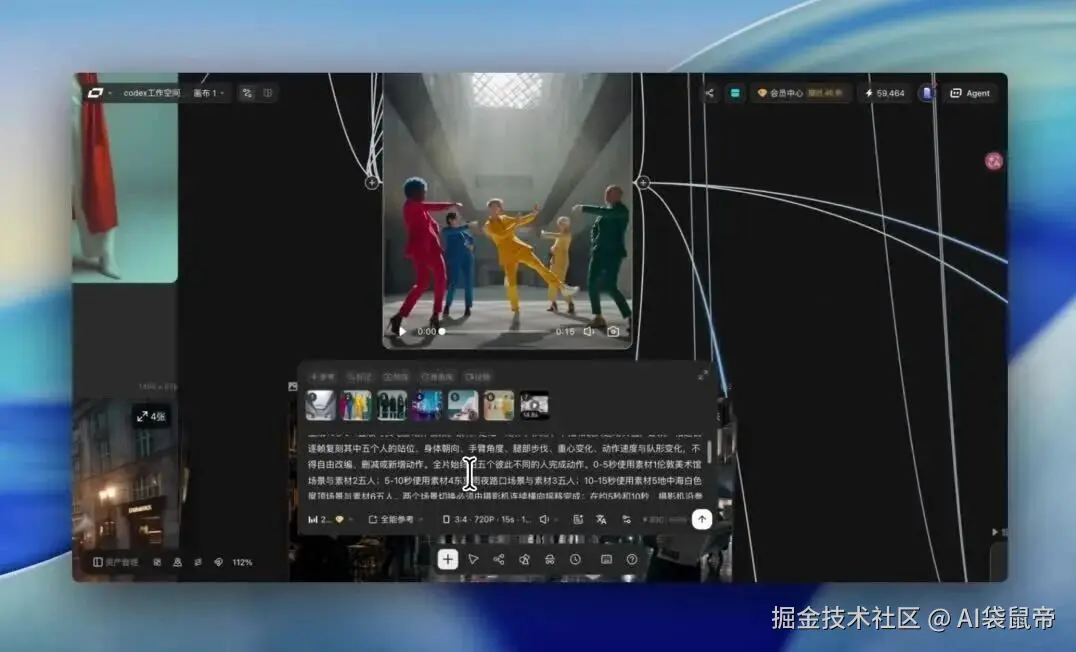Image resolution: width=1076 pixels, height=652 pixels.
Task: Select reference thumbnail 2 colorful suits
Action: 356,406
